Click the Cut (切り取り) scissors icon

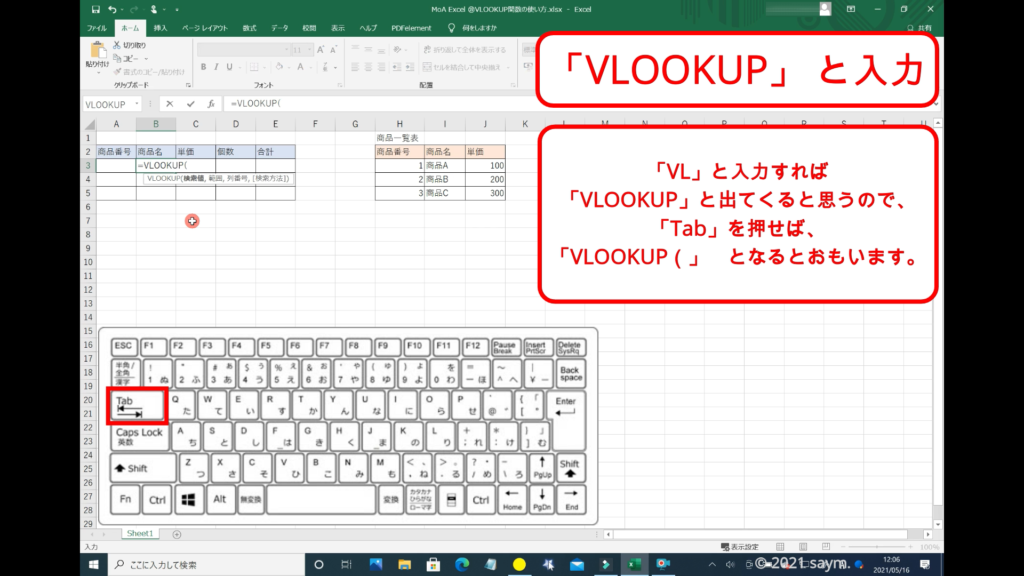coord(116,45)
